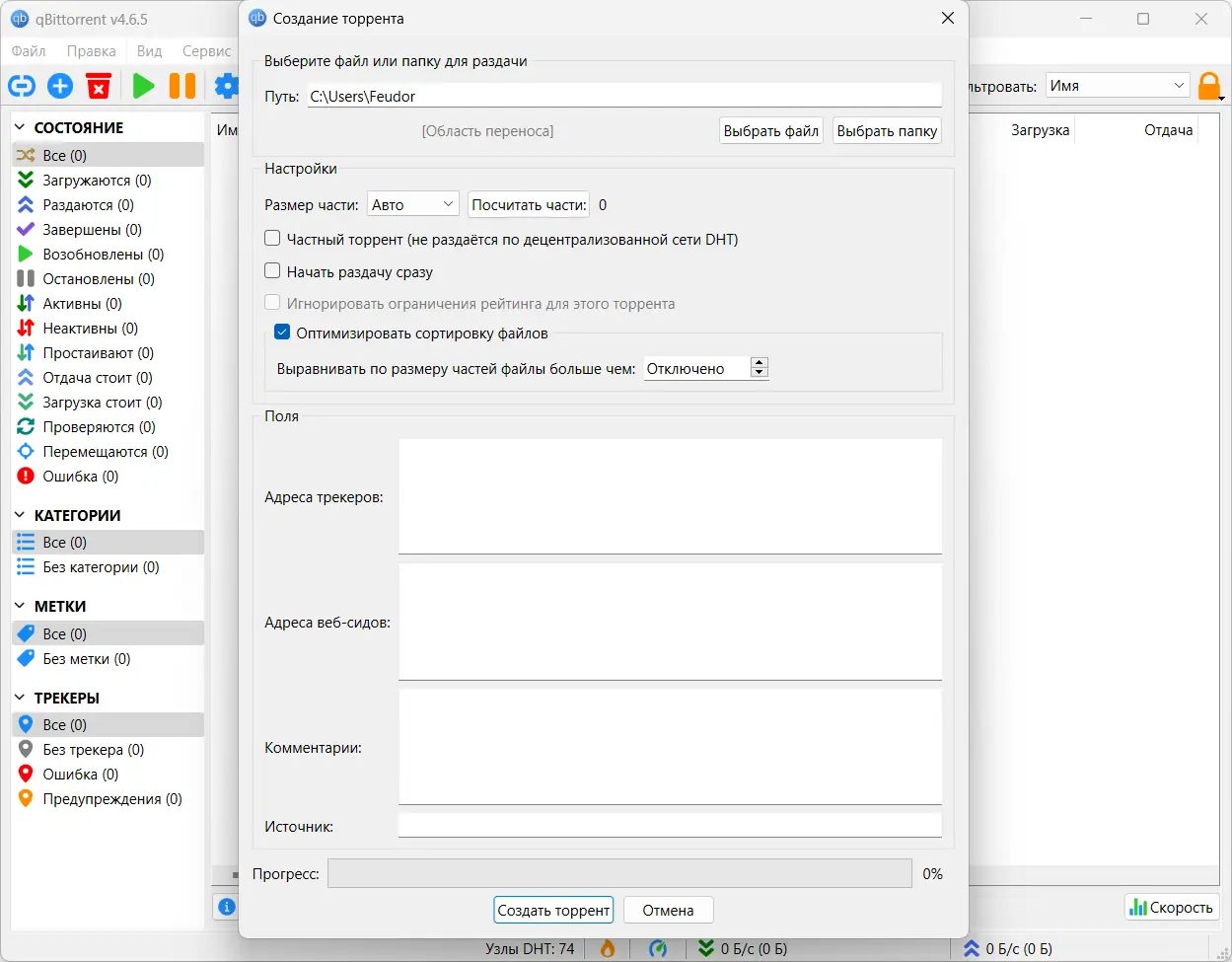Viewport: 1232px width, 962px height.
Task: Select status 'Все (0)' filter
Action: point(108,156)
